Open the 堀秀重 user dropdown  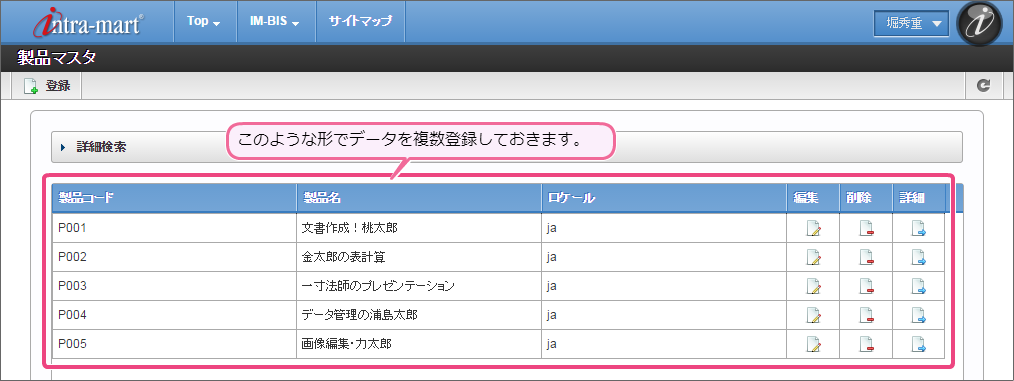click(911, 23)
